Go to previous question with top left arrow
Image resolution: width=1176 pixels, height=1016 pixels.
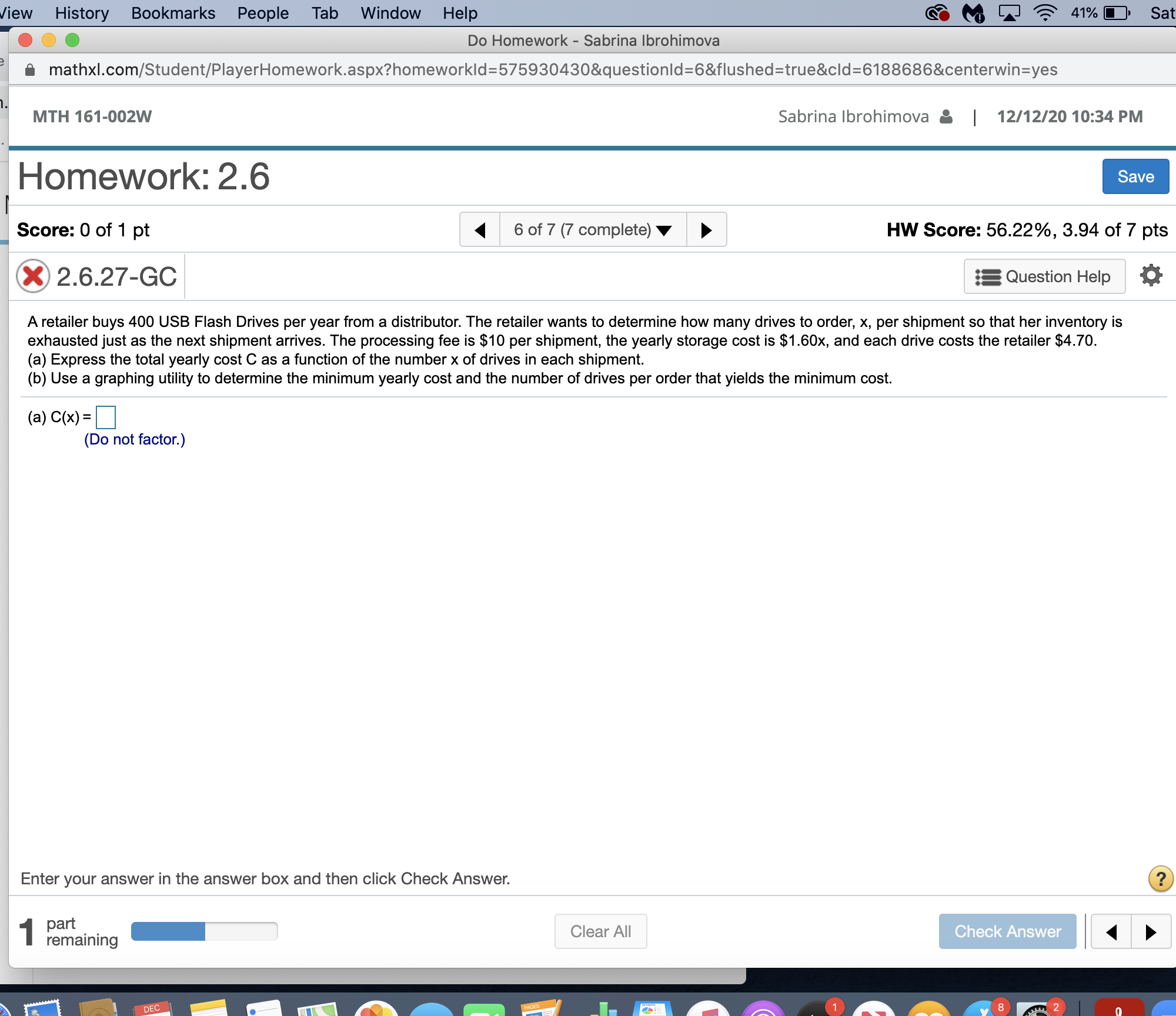pos(480,230)
